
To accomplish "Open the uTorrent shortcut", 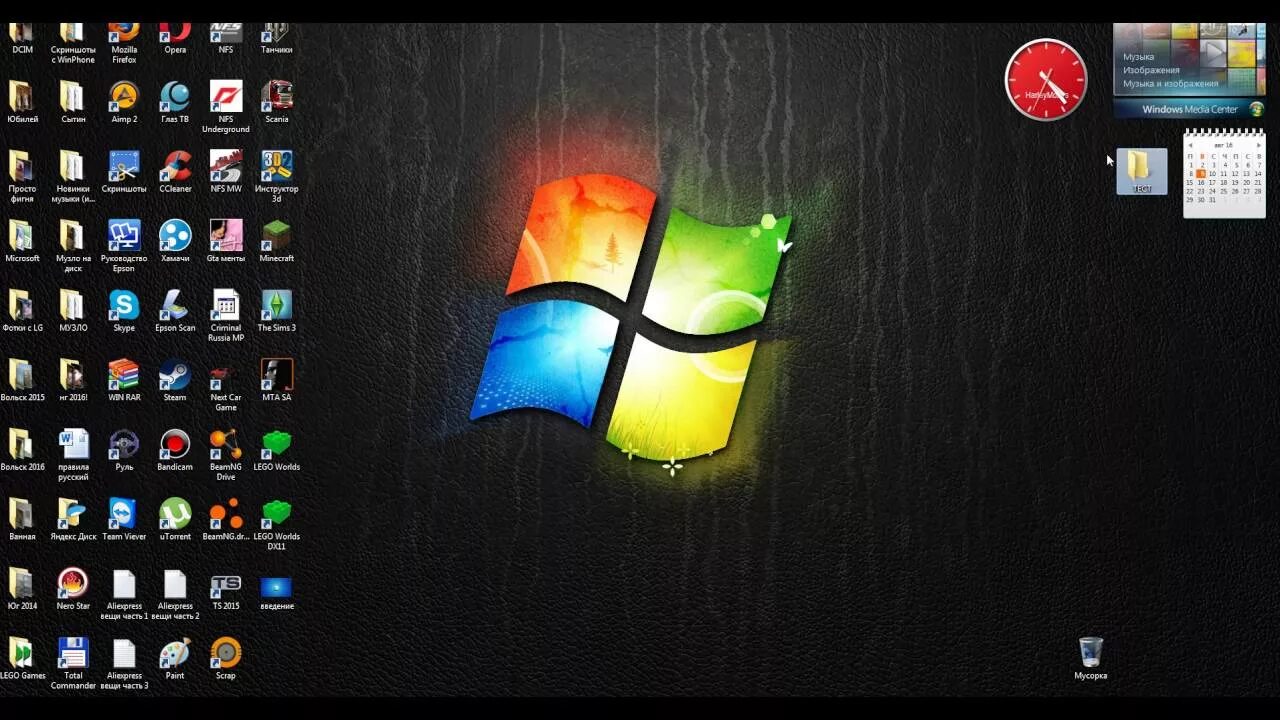I will [175, 519].
